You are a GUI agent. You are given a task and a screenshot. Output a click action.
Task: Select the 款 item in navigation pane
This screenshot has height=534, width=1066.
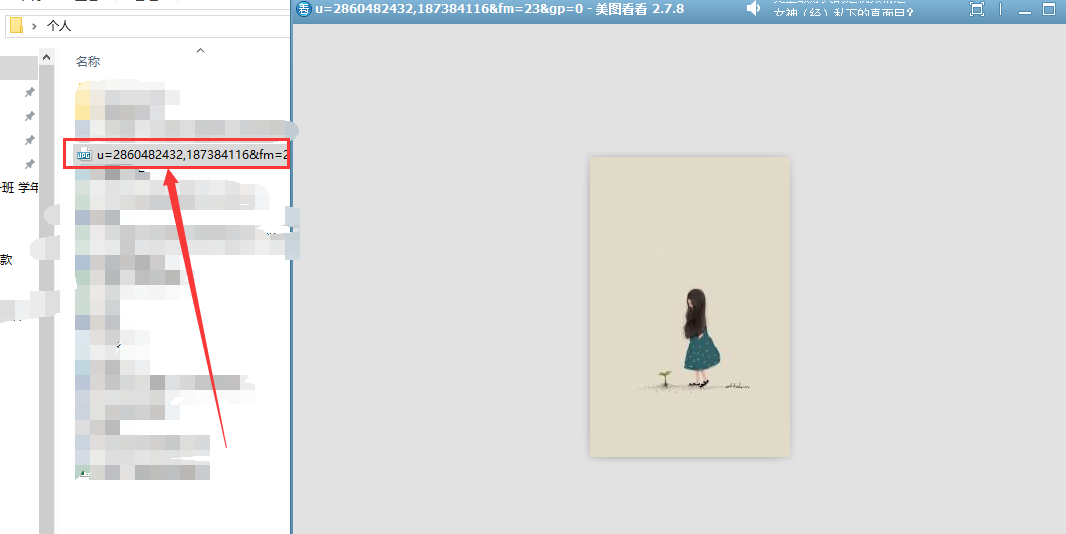click(x=6, y=259)
